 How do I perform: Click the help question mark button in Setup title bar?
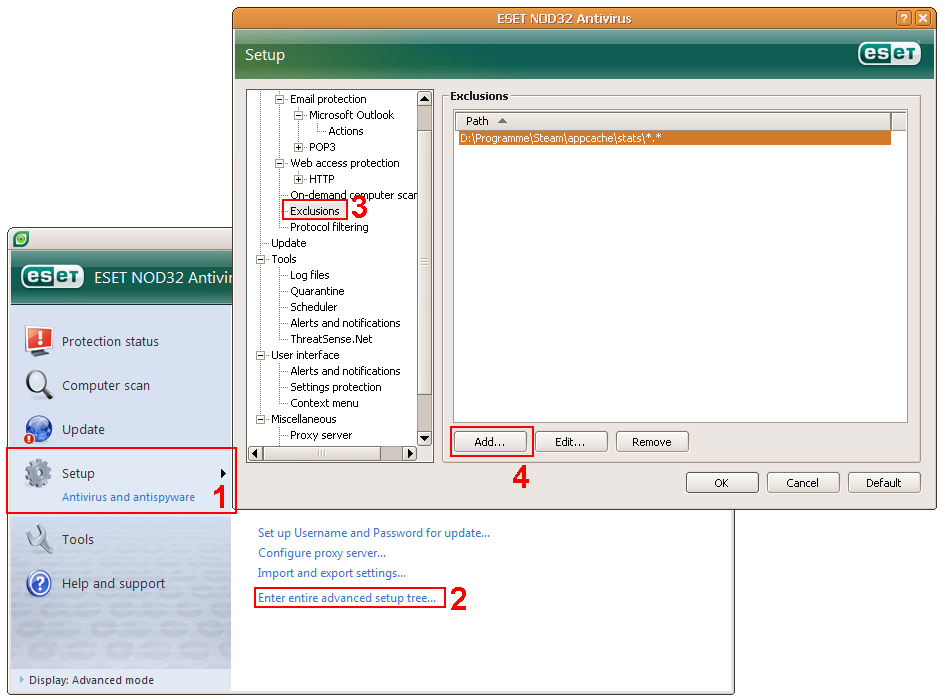coord(903,18)
